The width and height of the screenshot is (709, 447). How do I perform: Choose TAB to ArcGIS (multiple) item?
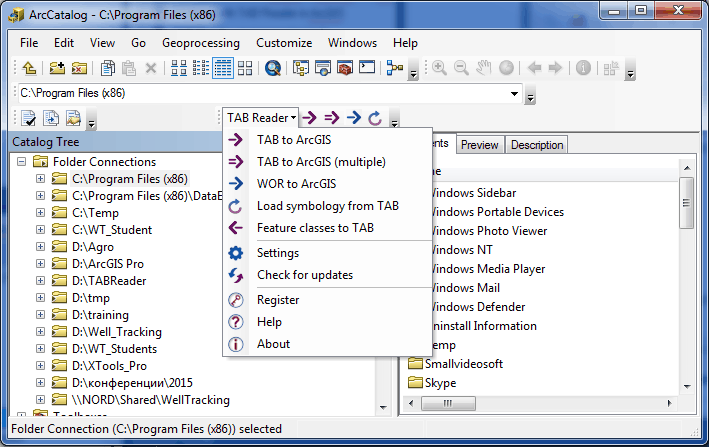pos(327,162)
